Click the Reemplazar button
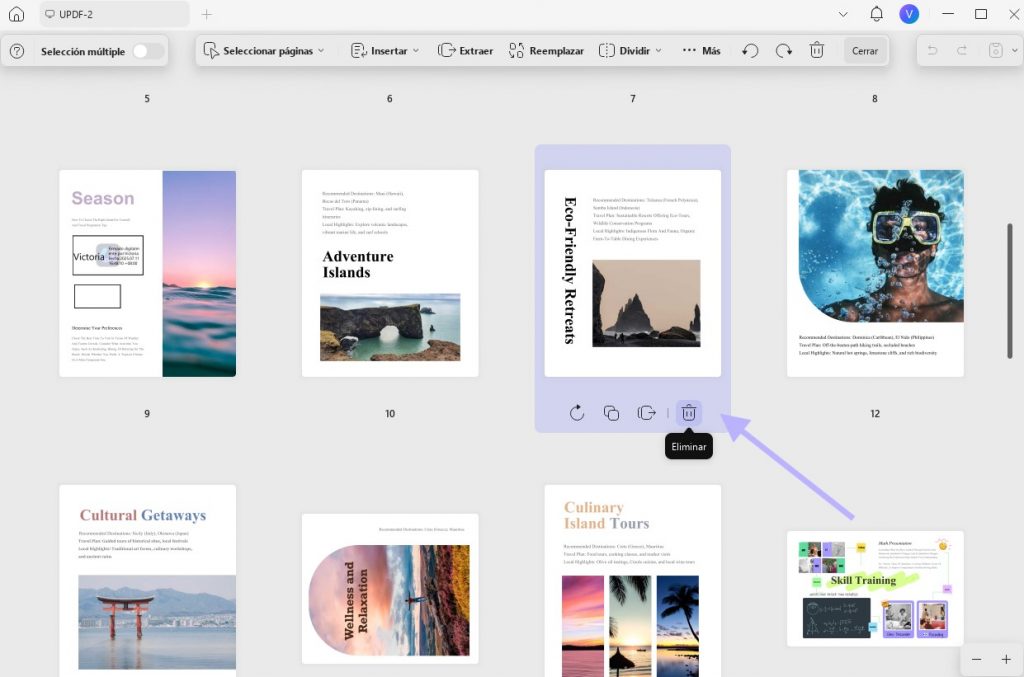Screen dimensions: 1024x677 pos(546,50)
